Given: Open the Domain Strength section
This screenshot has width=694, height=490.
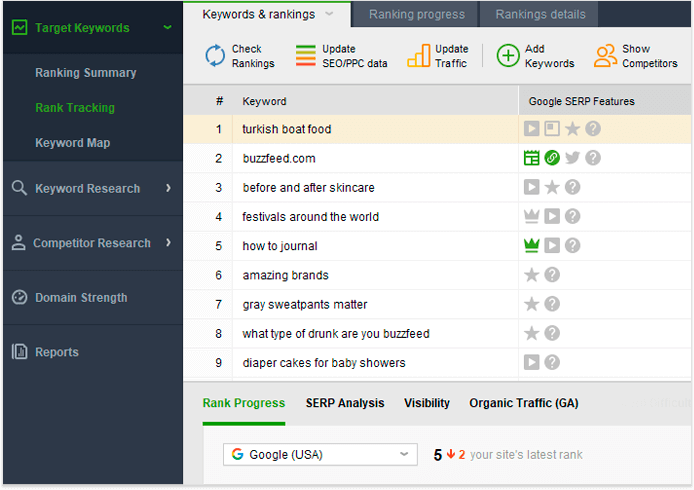Looking at the screenshot, I should (81, 298).
